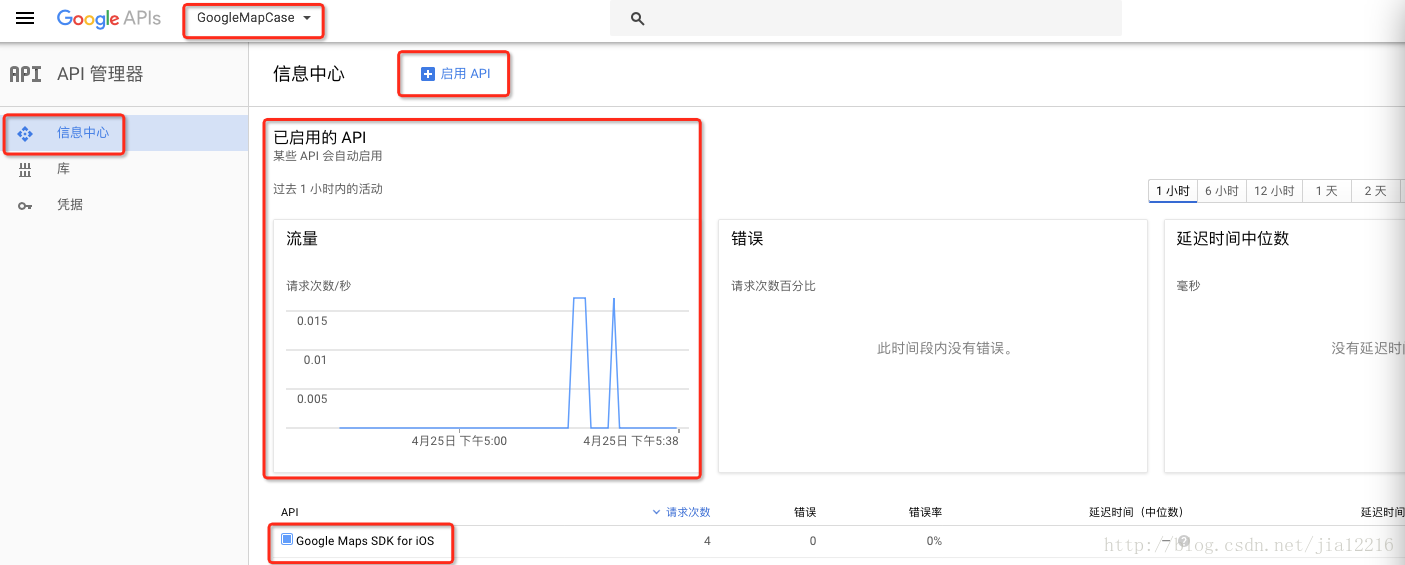Click the 库 library icon
Screen dimensions: 1405x565
(25, 170)
